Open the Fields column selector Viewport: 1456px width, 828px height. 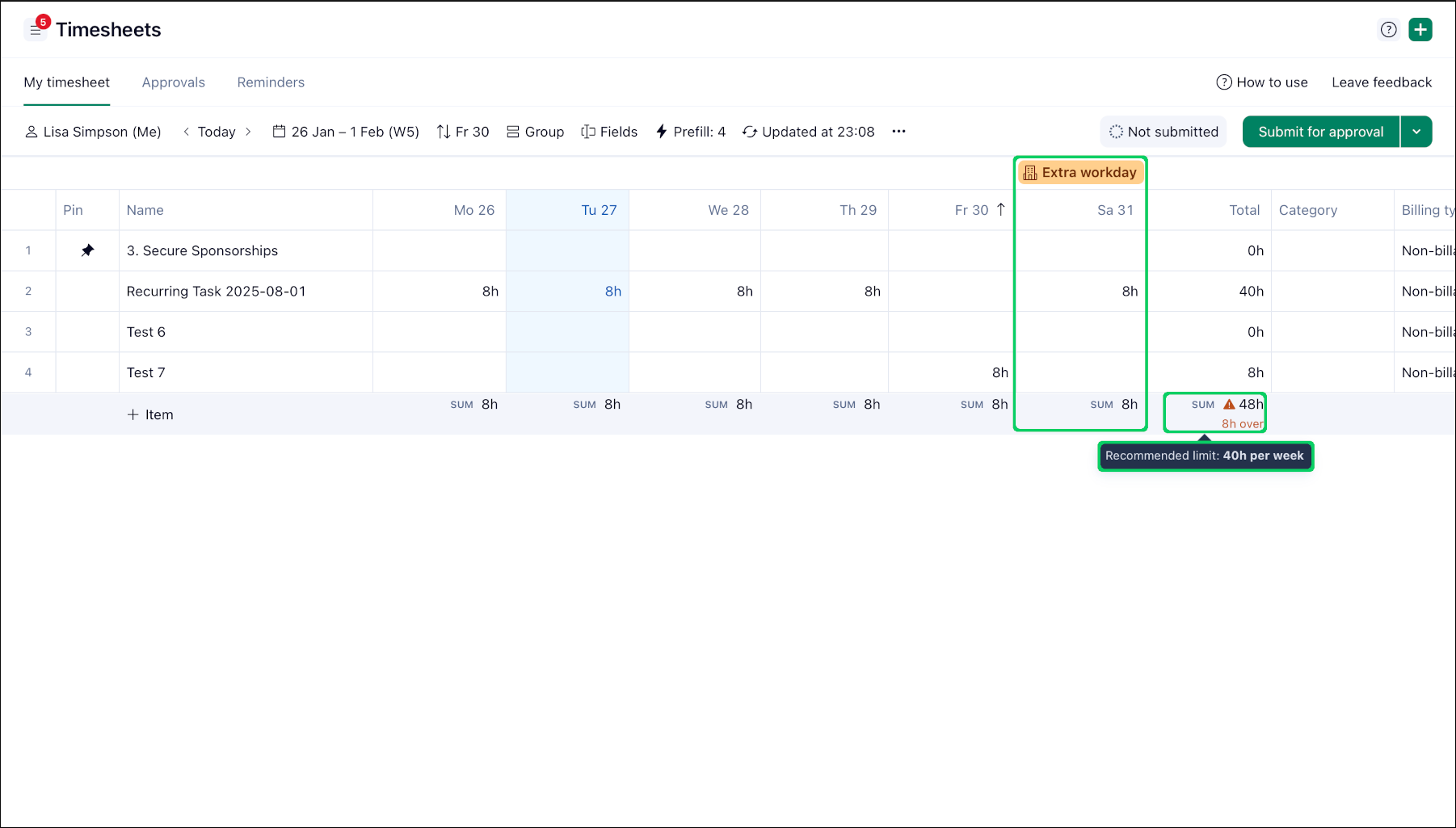(609, 132)
